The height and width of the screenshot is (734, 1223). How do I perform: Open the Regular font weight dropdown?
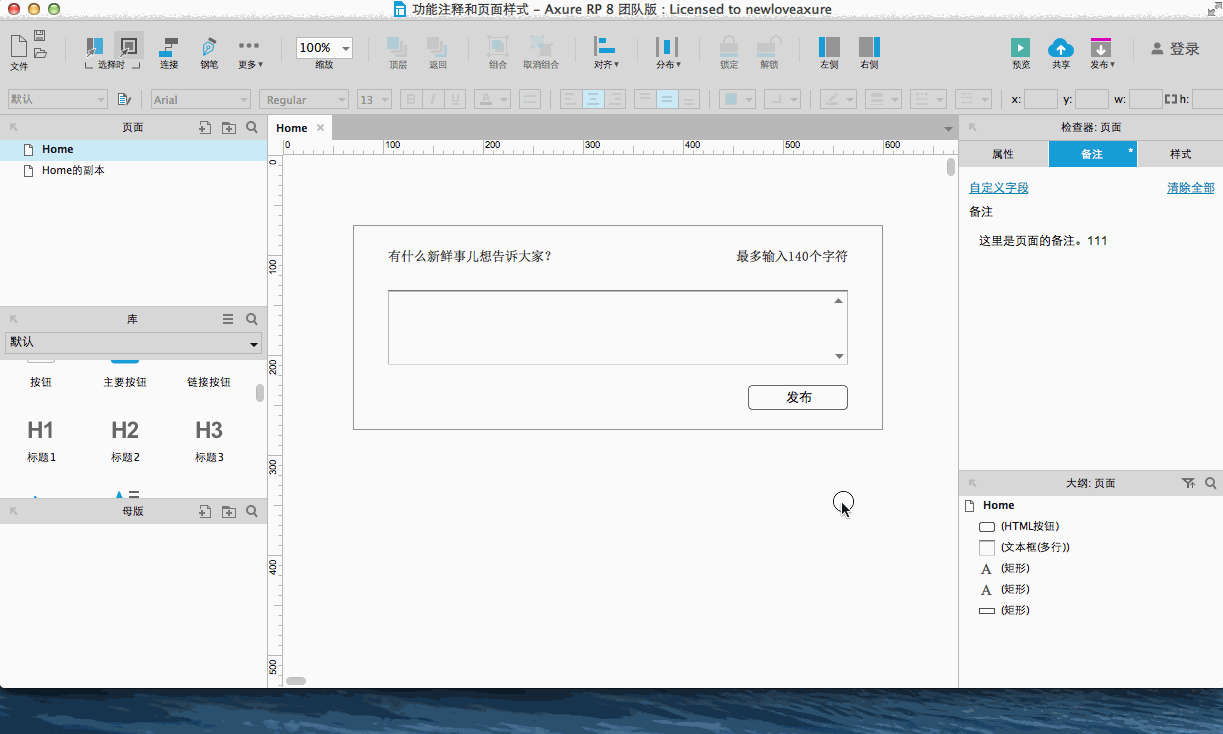click(304, 99)
